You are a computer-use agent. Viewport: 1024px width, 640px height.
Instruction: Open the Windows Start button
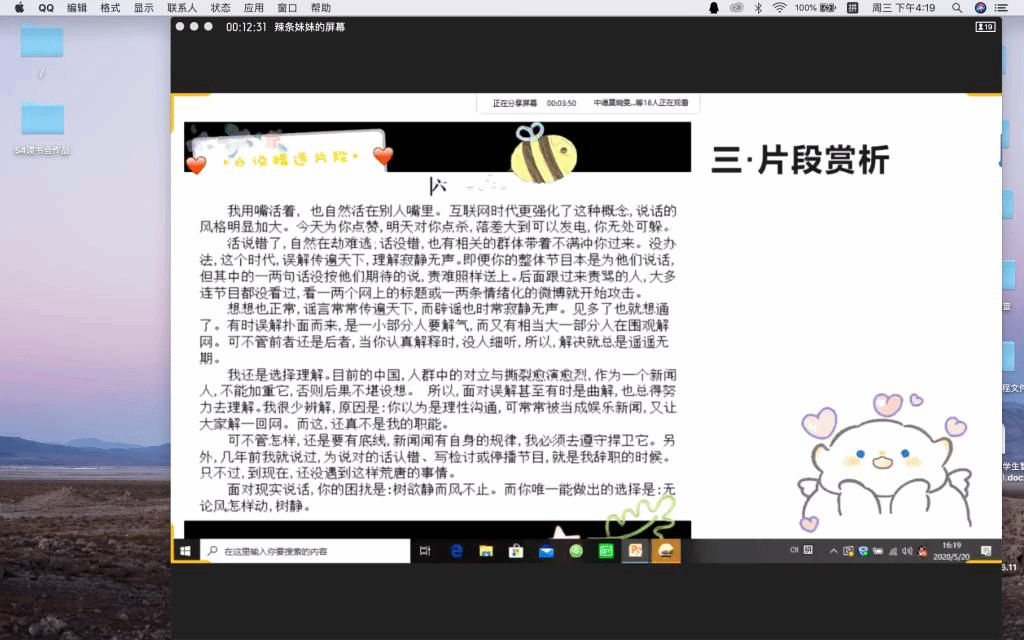pos(185,551)
